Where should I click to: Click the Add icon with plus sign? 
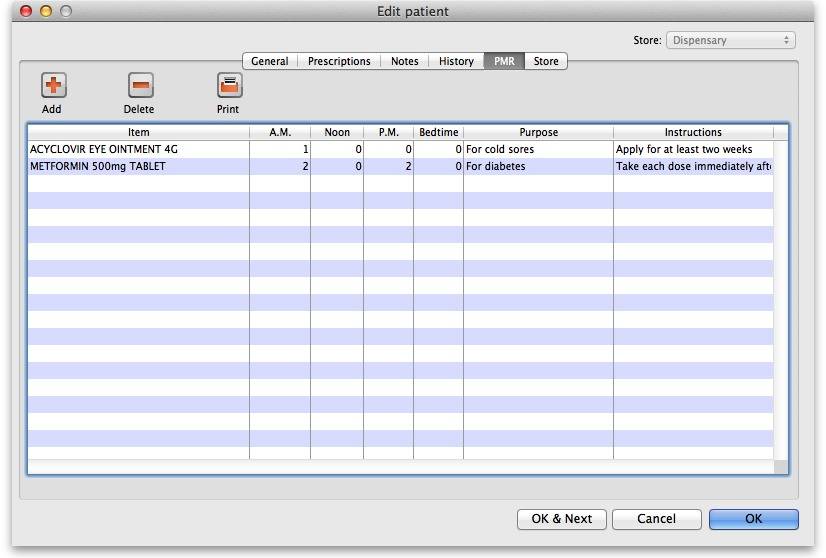(53, 86)
